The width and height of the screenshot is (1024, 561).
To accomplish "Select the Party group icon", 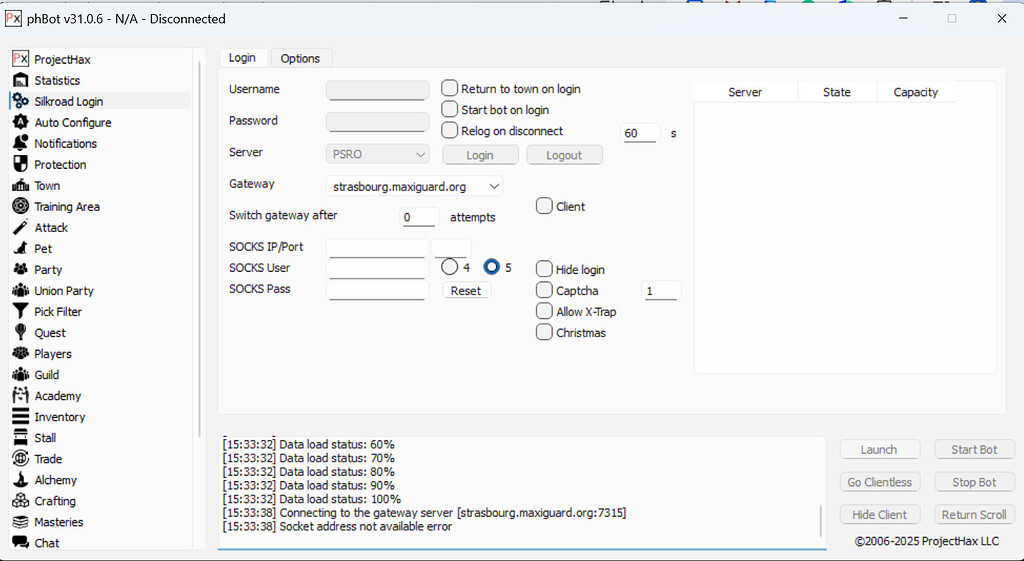I will [x=21, y=269].
